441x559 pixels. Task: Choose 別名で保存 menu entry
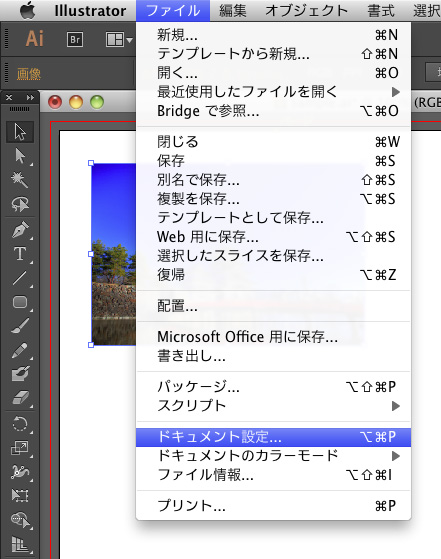click(x=273, y=180)
